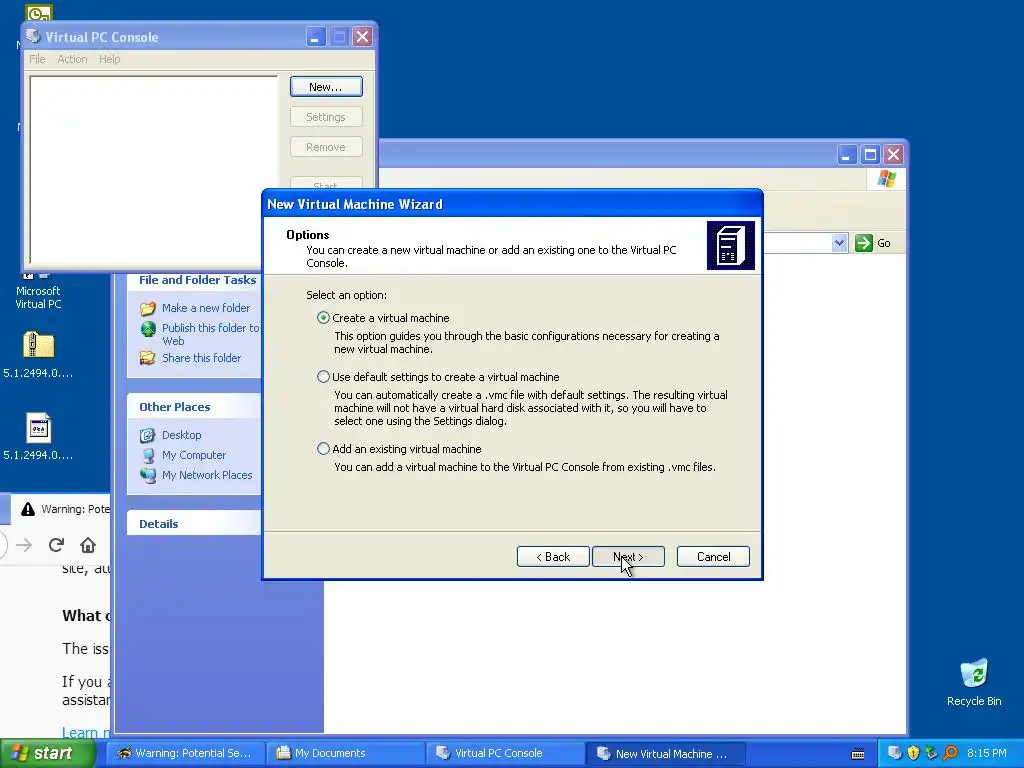Select the 5.1.2494.0 installer file desktop icon
The image size is (1024, 768).
pyautogui.click(x=38, y=436)
